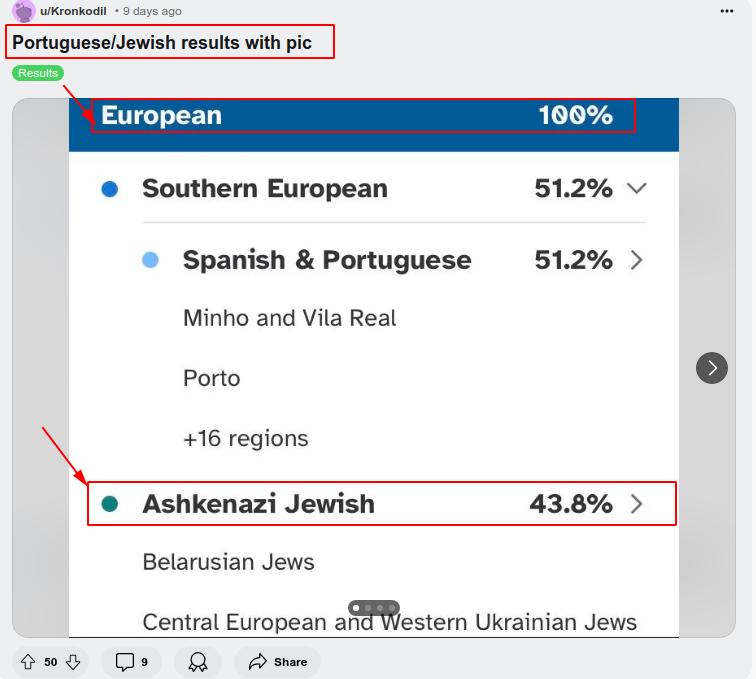Open u/Kronkodil's avatar
Screen dimensions: 756x679
tap(24, 11)
